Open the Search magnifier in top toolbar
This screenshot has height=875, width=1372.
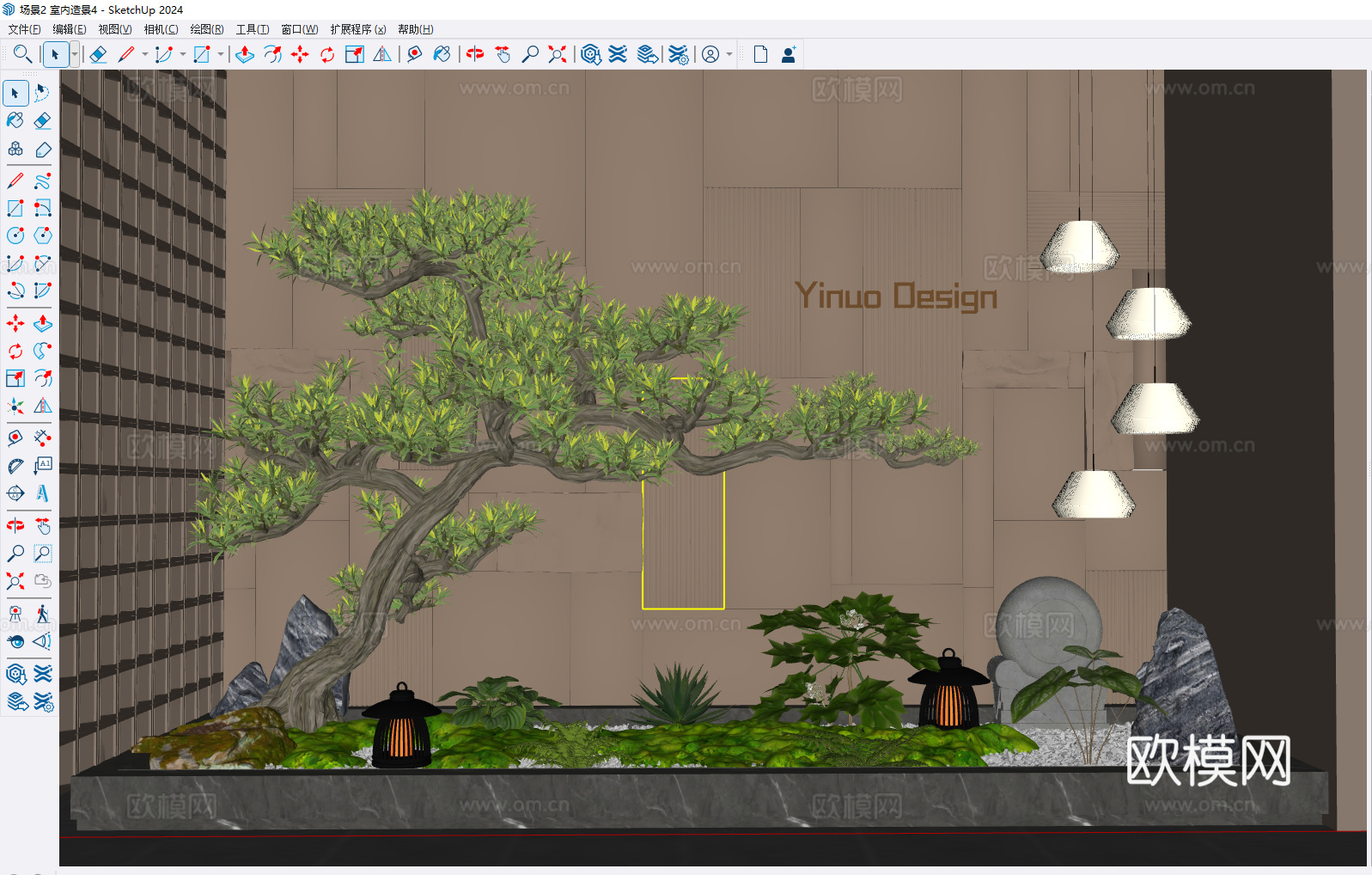(x=22, y=54)
